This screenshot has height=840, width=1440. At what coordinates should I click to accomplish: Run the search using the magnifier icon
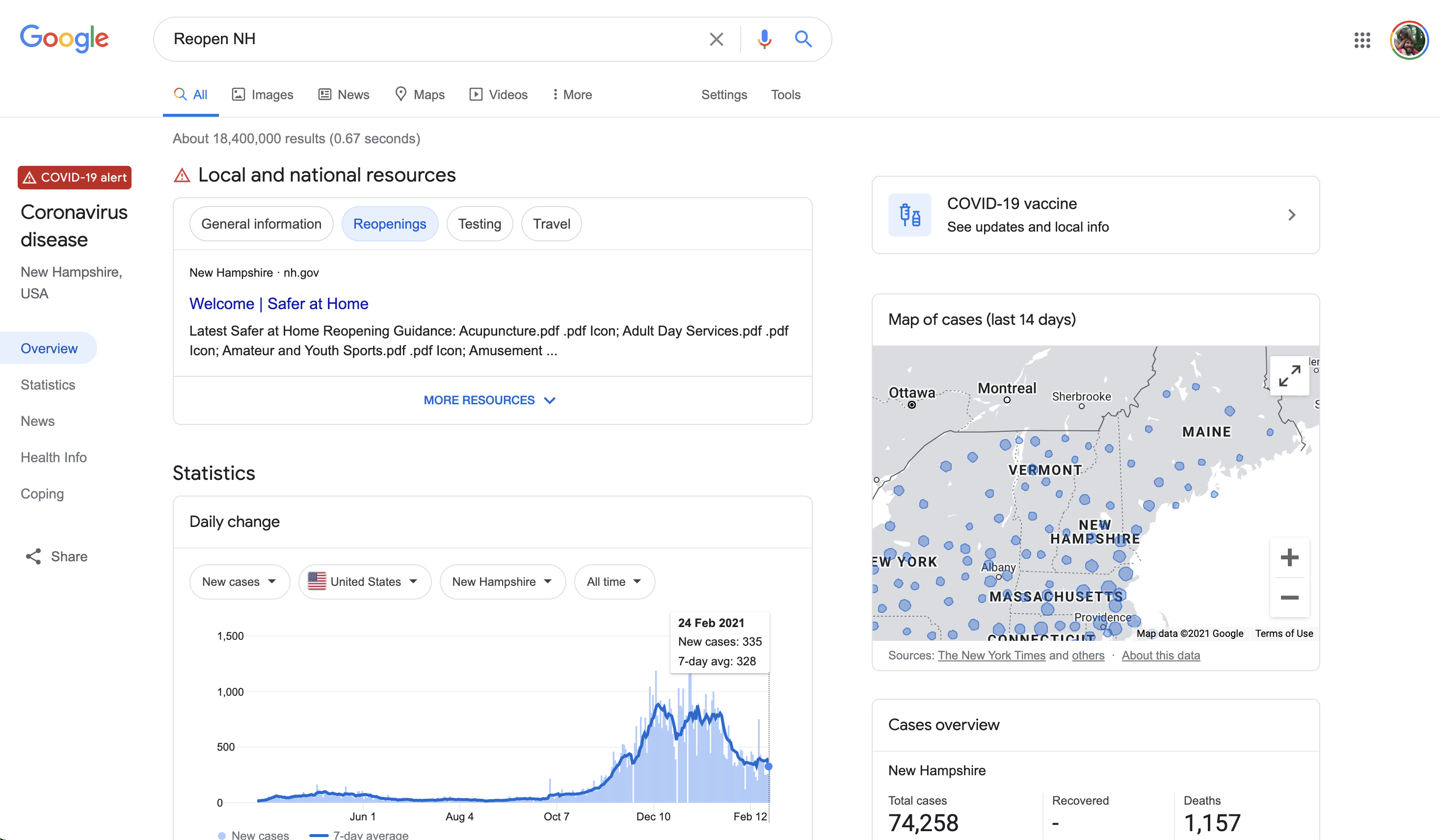[803, 39]
